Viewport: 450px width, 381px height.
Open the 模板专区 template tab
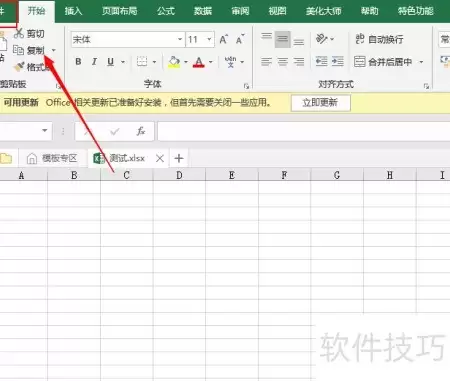tap(52, 158)
